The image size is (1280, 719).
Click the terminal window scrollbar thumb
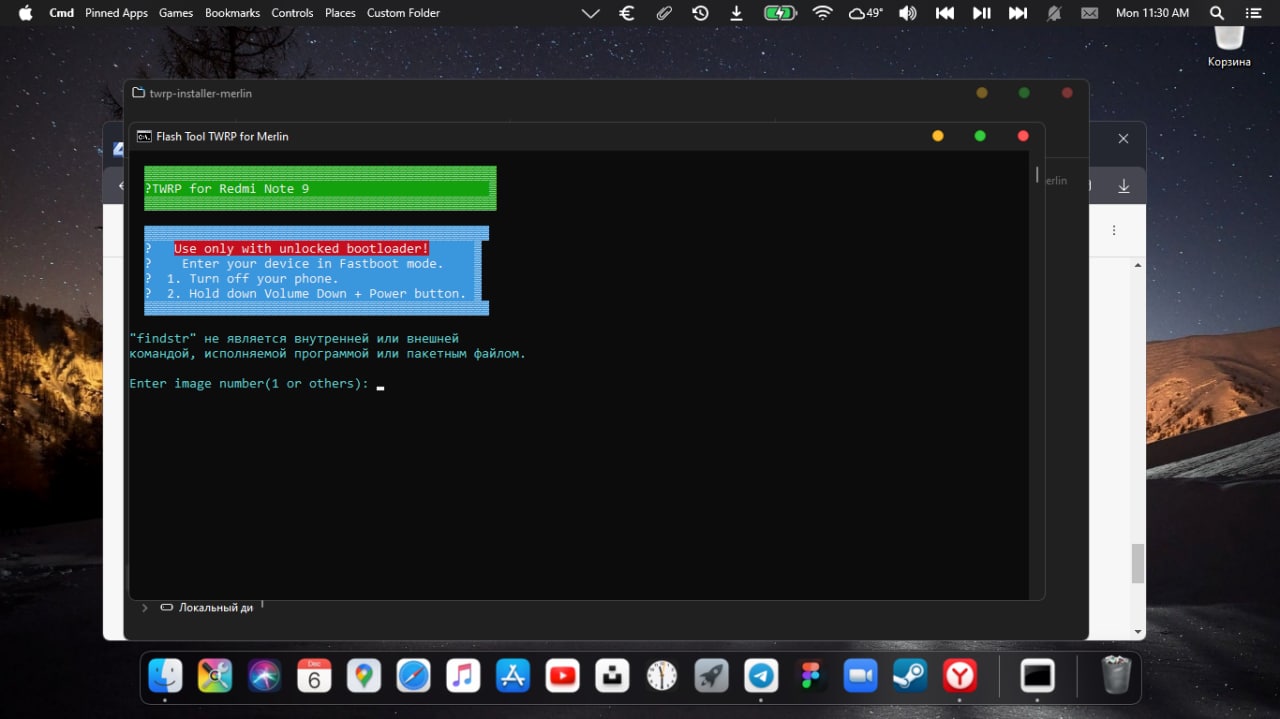[x=1036, y=174]
